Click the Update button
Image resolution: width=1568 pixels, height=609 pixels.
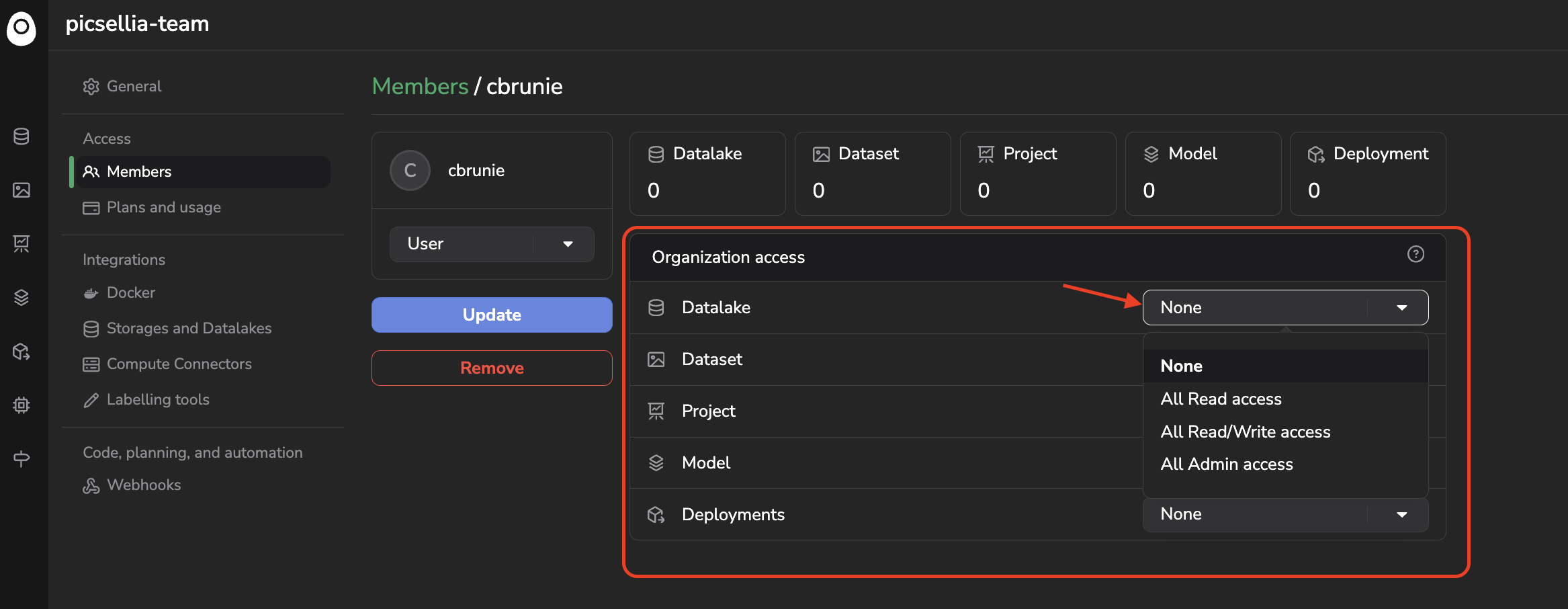491,315
